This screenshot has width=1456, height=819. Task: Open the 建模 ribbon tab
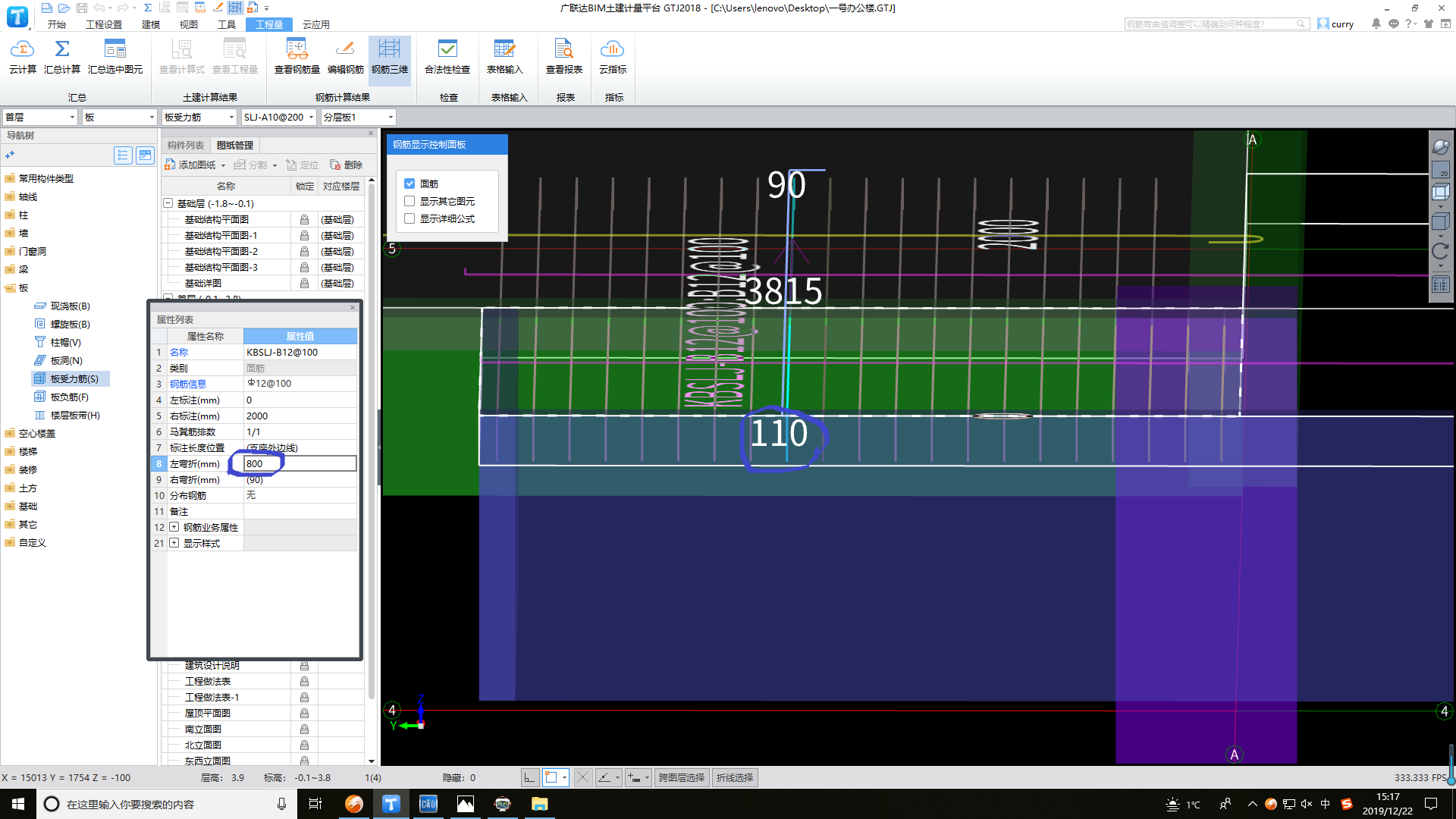point(151,24)
